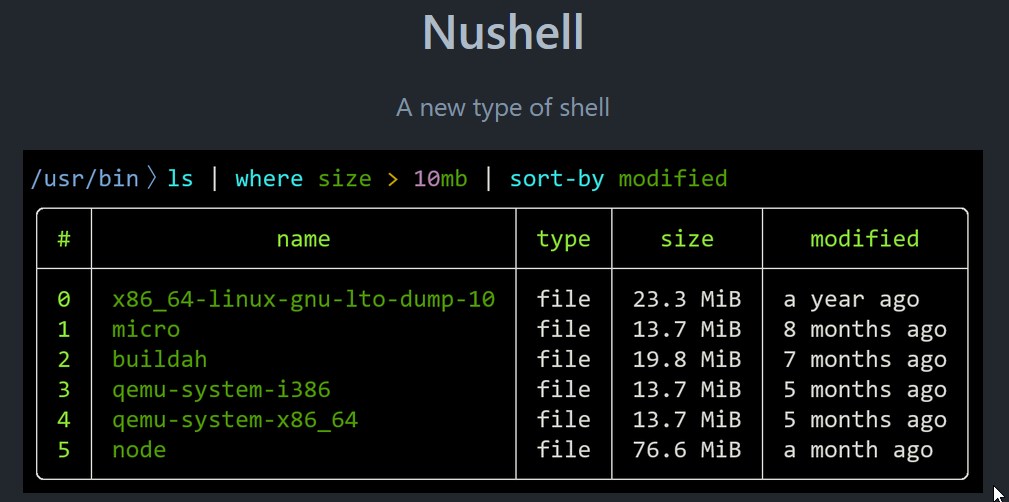Viewport: 1009px width, 502px height.
Task: Click the 'type' column header
Action: [563, 240]
